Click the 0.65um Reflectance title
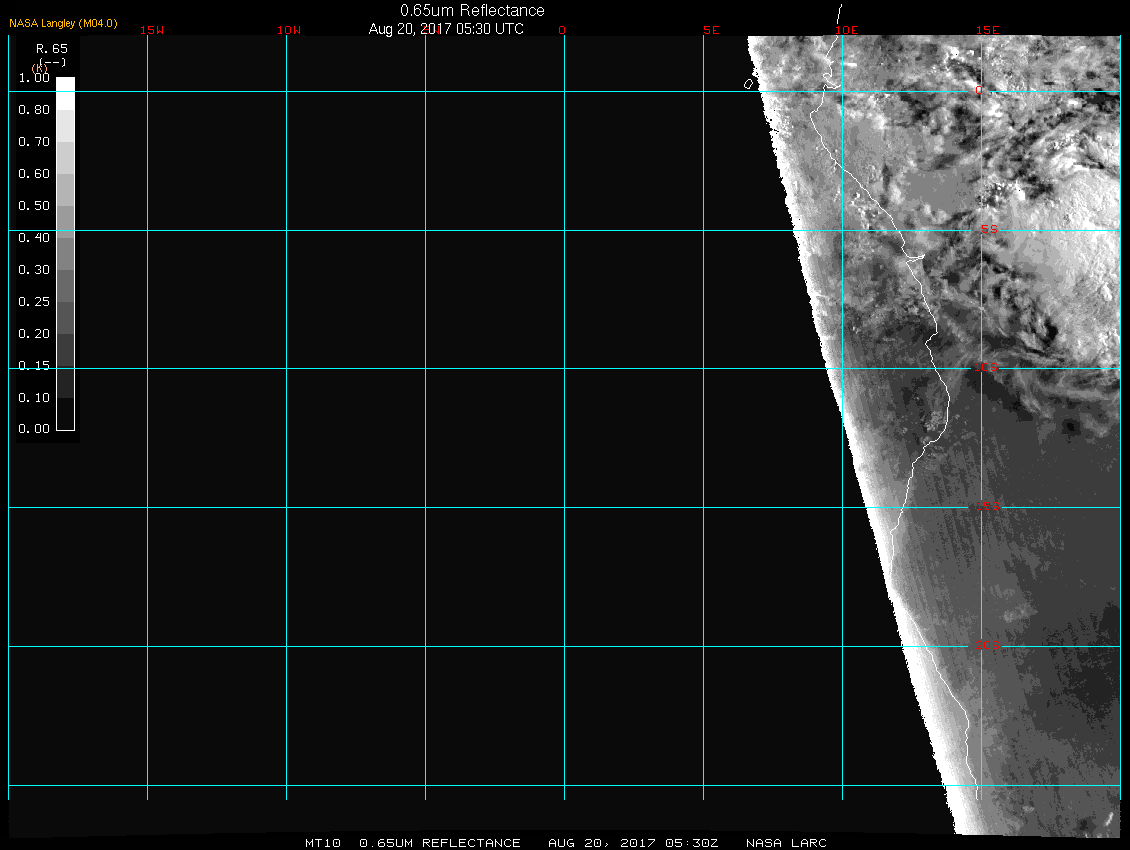The width and height of the screenshot is (1130, 850). 472,11
